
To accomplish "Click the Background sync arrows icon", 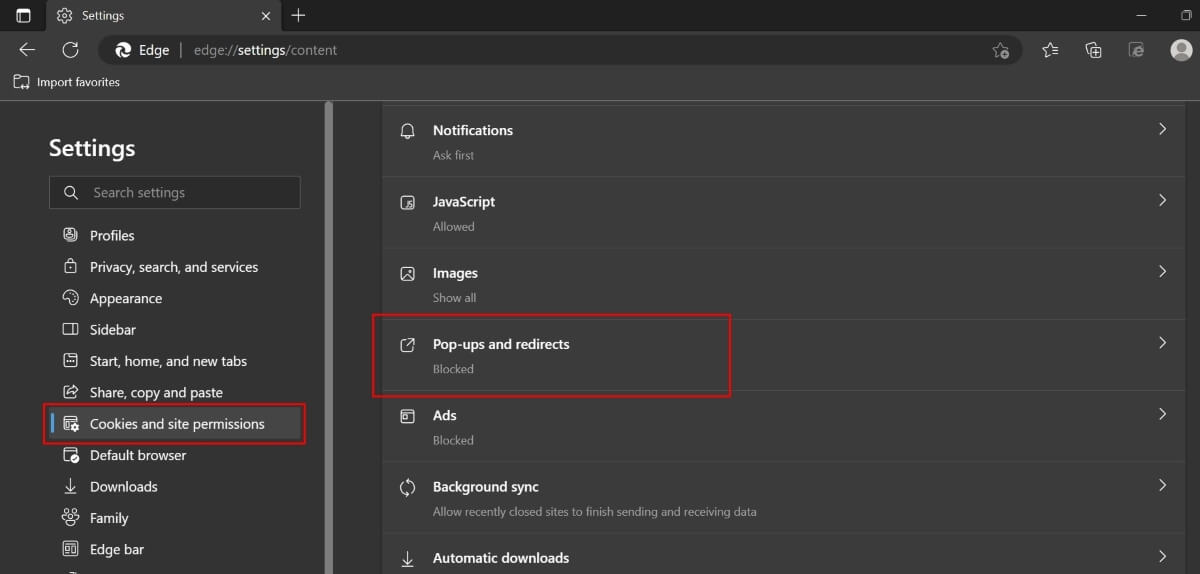I will (407, 488).
